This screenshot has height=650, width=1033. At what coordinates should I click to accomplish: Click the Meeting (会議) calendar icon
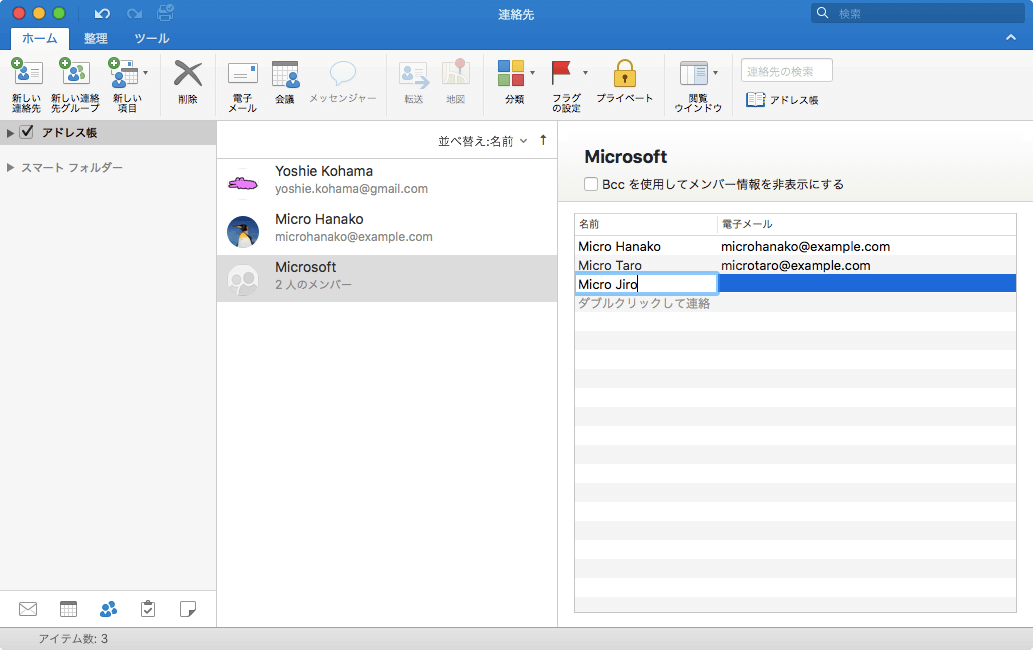(x=285, y=74)
